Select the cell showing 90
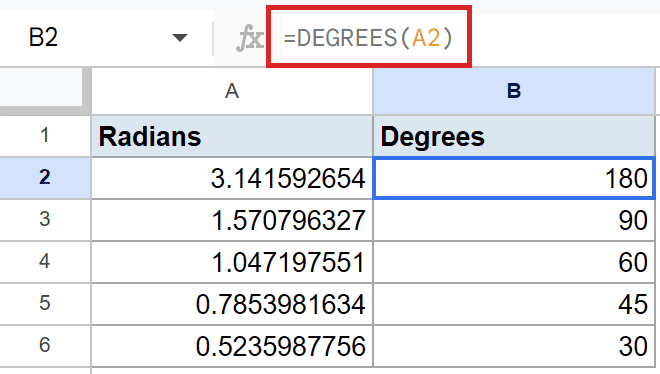 coord(514,220)
